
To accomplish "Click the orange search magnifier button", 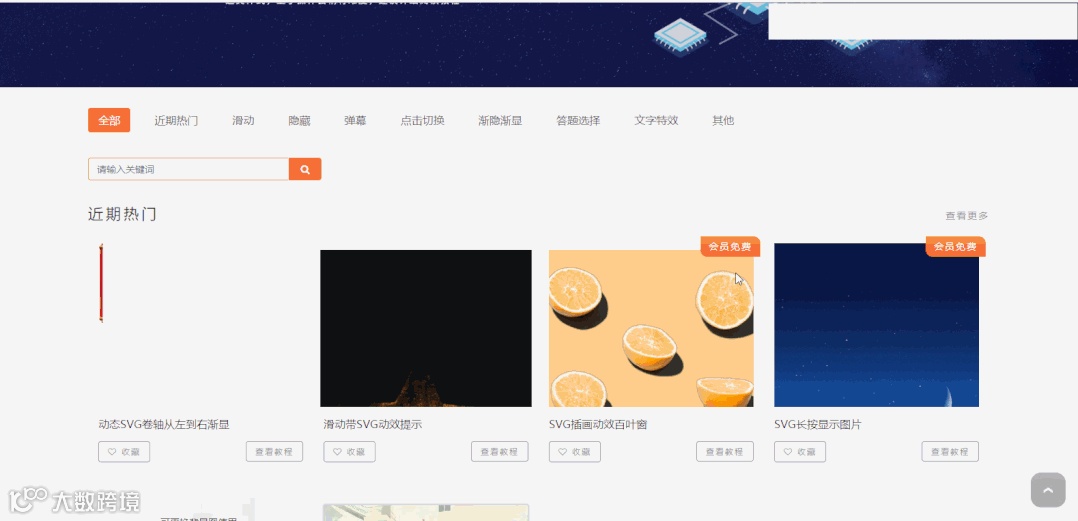I will click(305, 169).
